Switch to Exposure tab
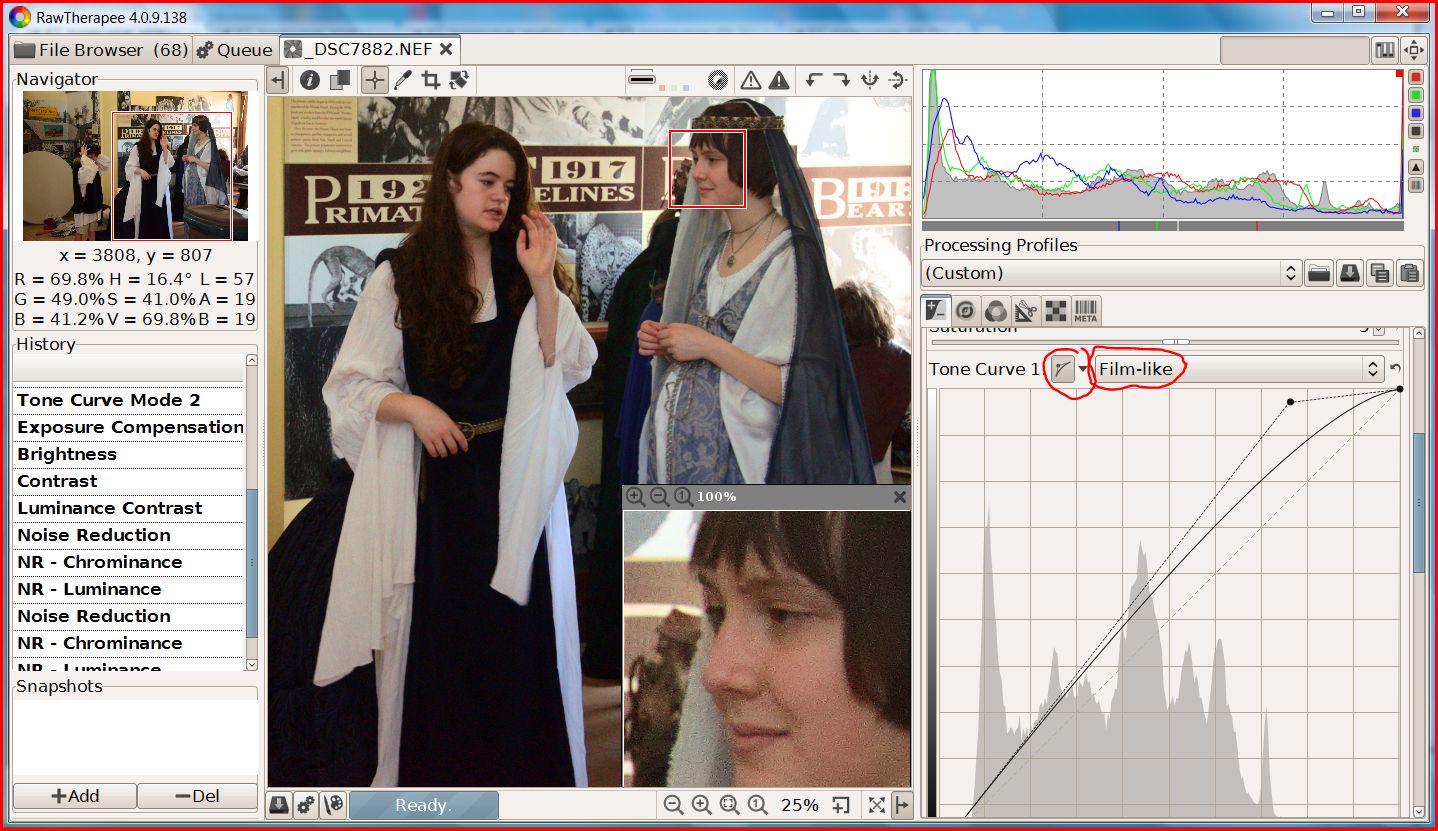The image size is (1438, 831). coord(936,310)
